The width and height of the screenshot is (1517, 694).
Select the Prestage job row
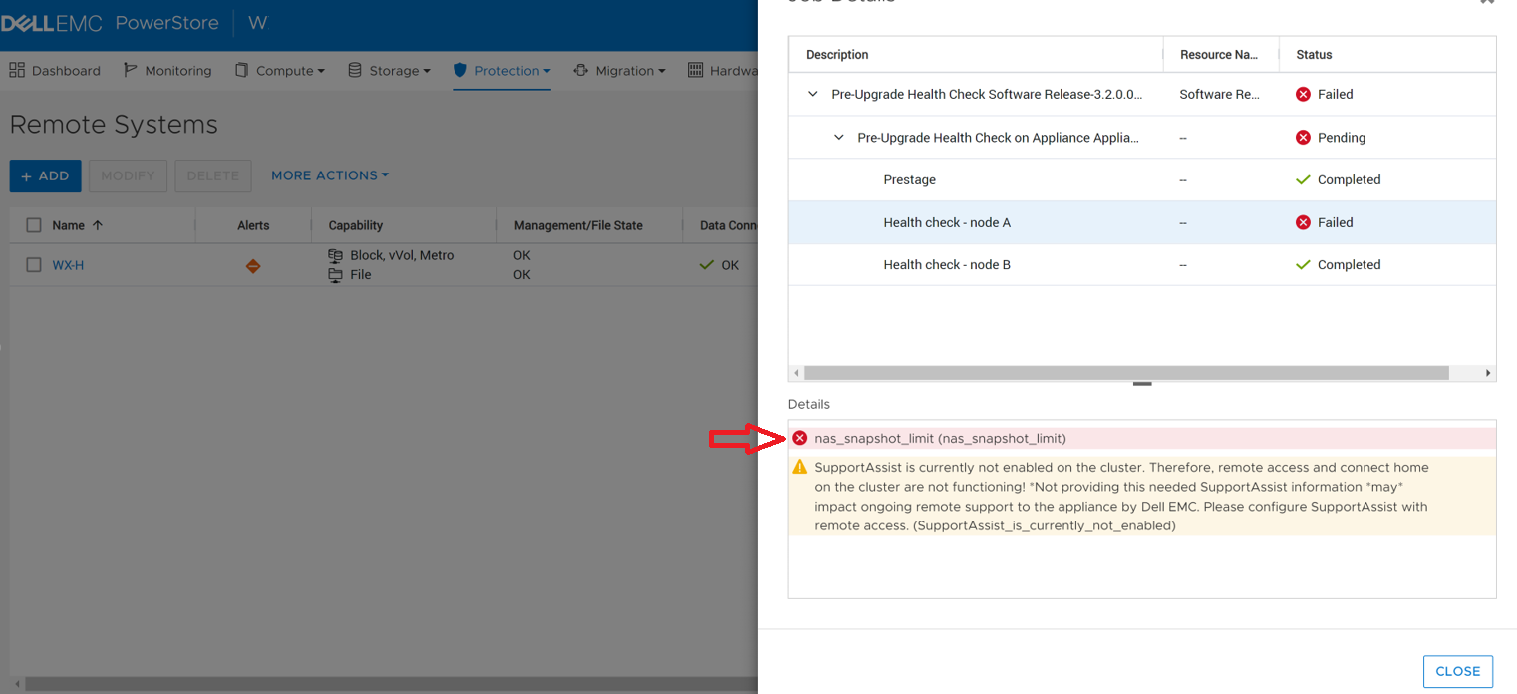tap(1142, 180)
